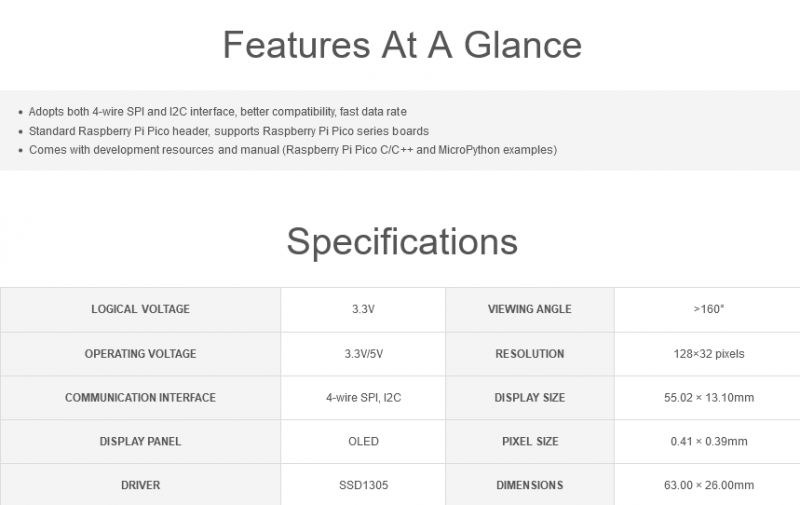Select the DRIVER label cell
This screenshot has width=800, height=505.
[140, 485]
